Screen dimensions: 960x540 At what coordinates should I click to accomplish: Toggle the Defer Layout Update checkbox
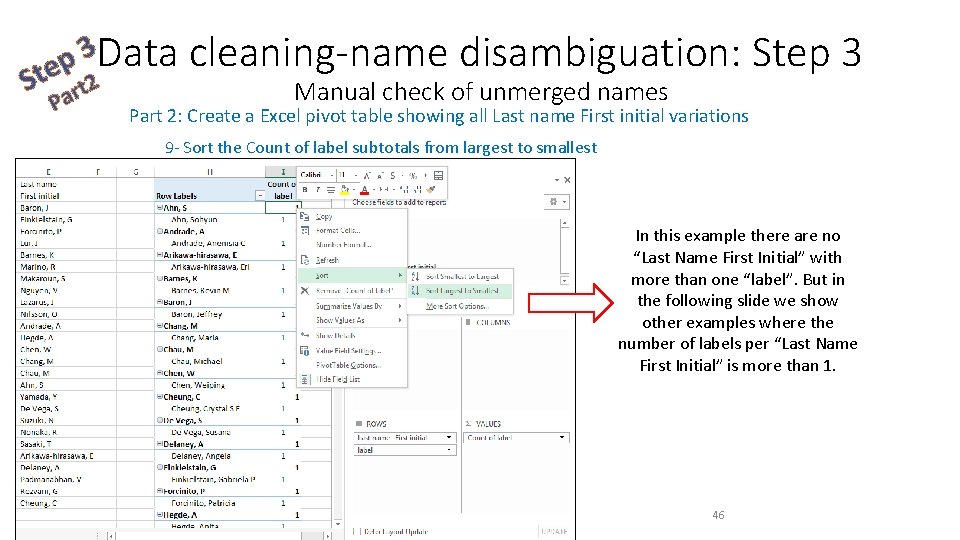357,531
